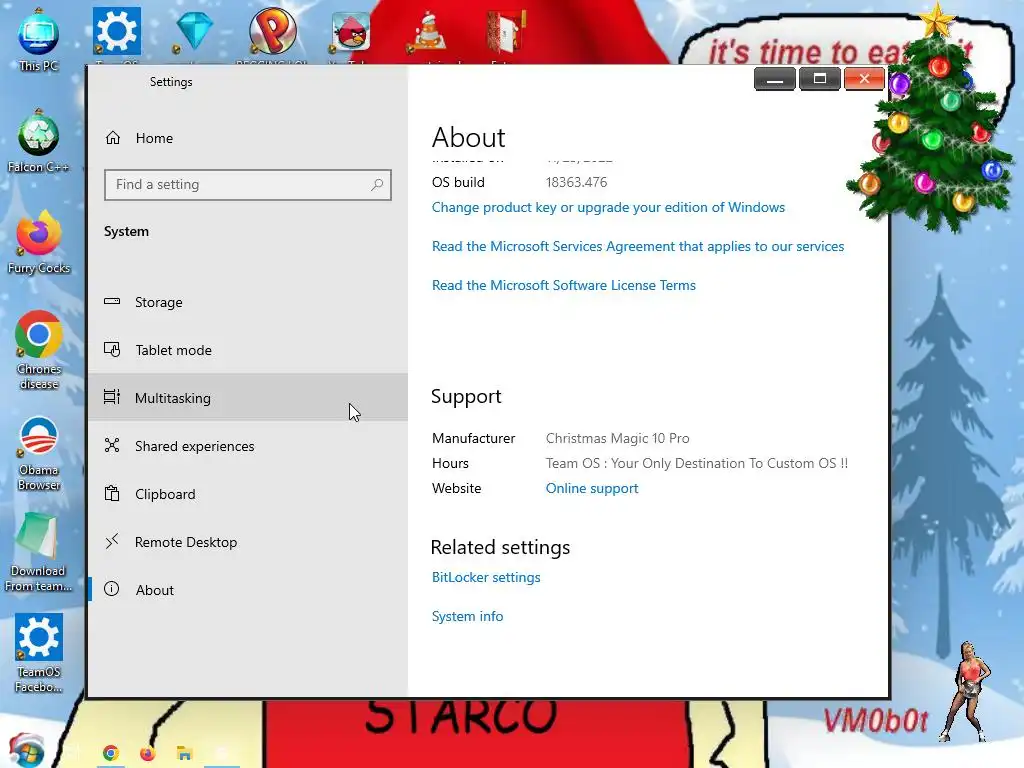The height and width of the screenshot is (768, 1024).
Task: Click the Tablet mode icon
Action: coord(112,349)
